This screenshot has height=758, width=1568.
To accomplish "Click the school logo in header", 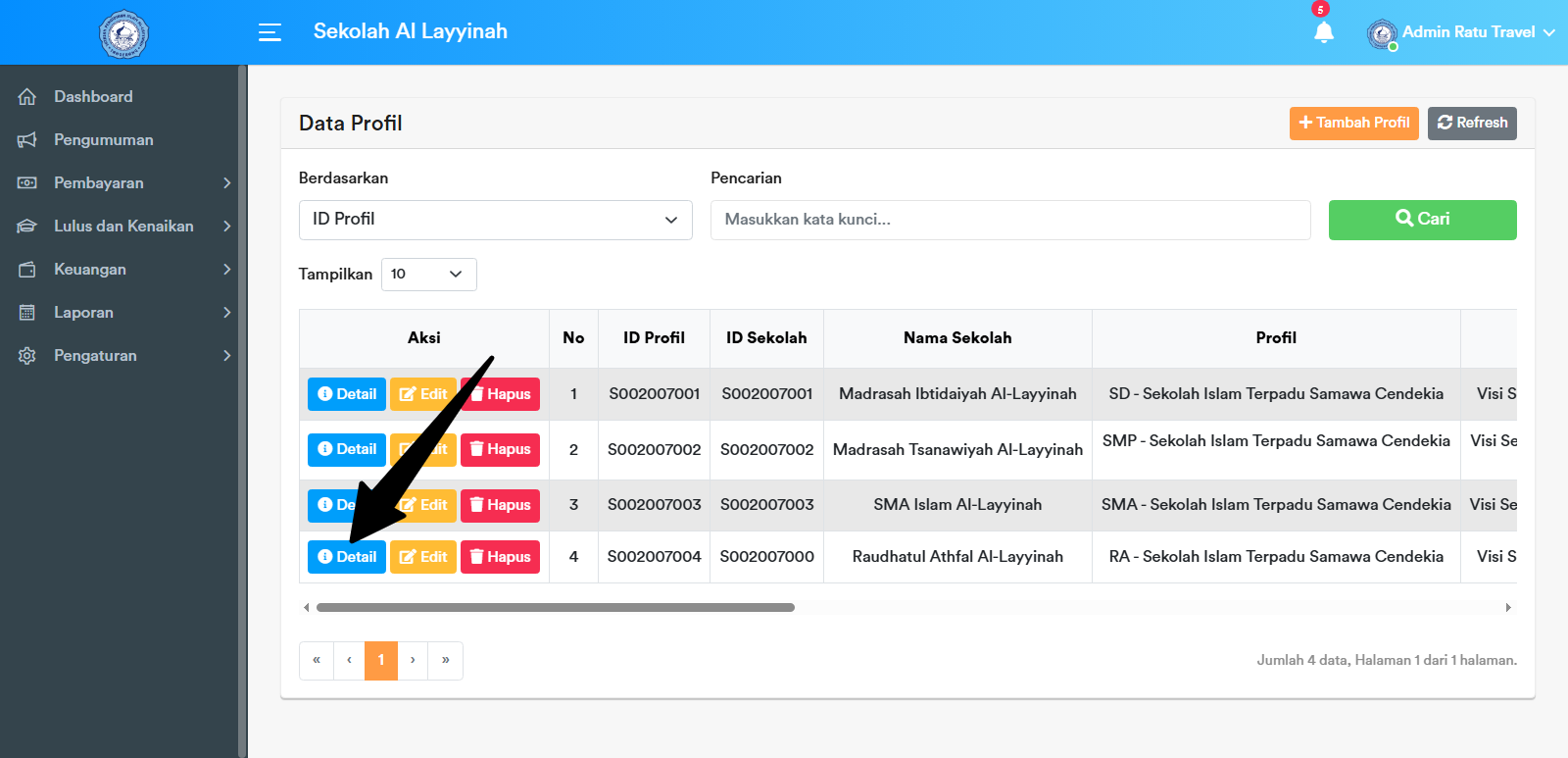I will point(123,34).
